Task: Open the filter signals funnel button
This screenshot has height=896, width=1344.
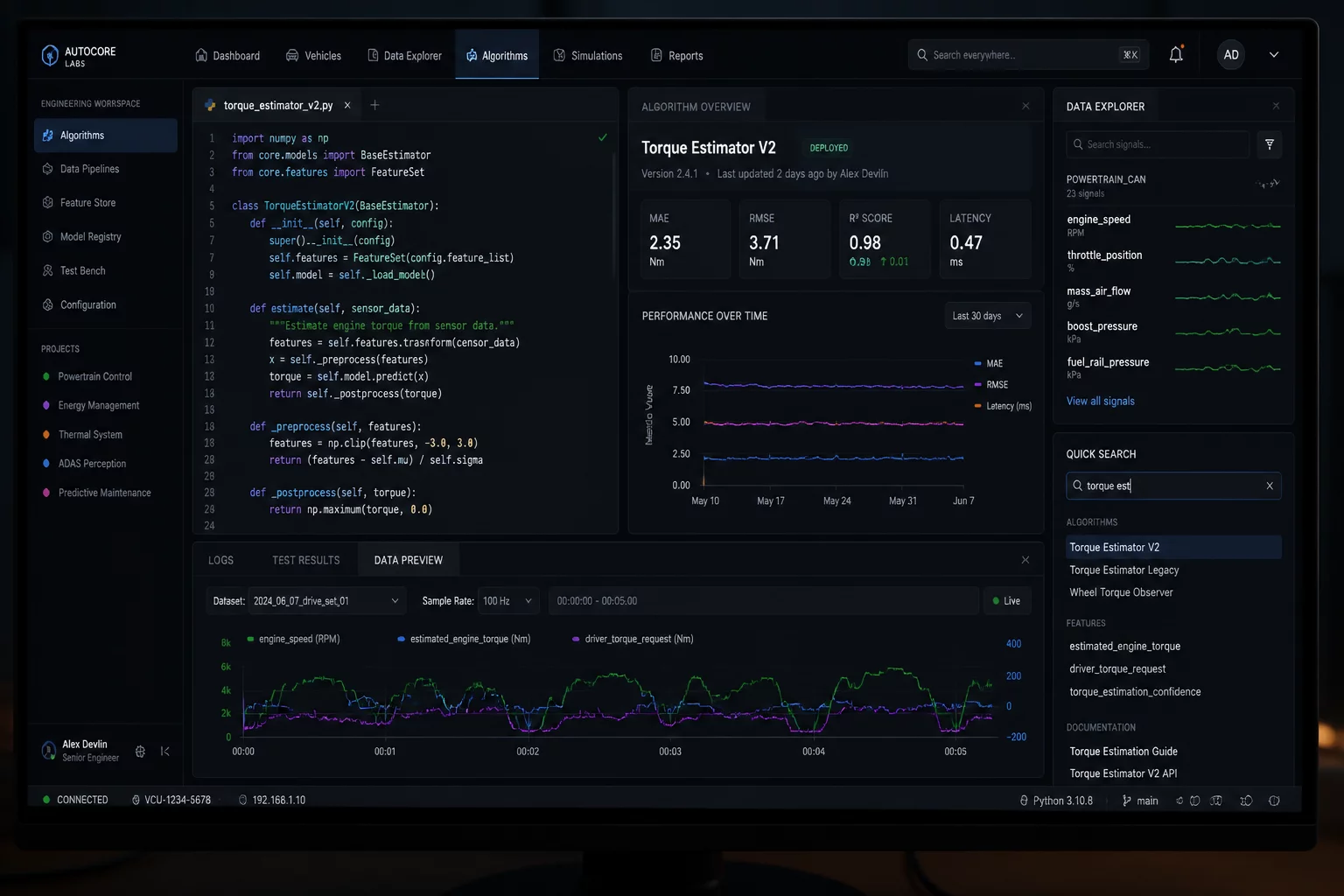Action: [x=1270, y=144]
